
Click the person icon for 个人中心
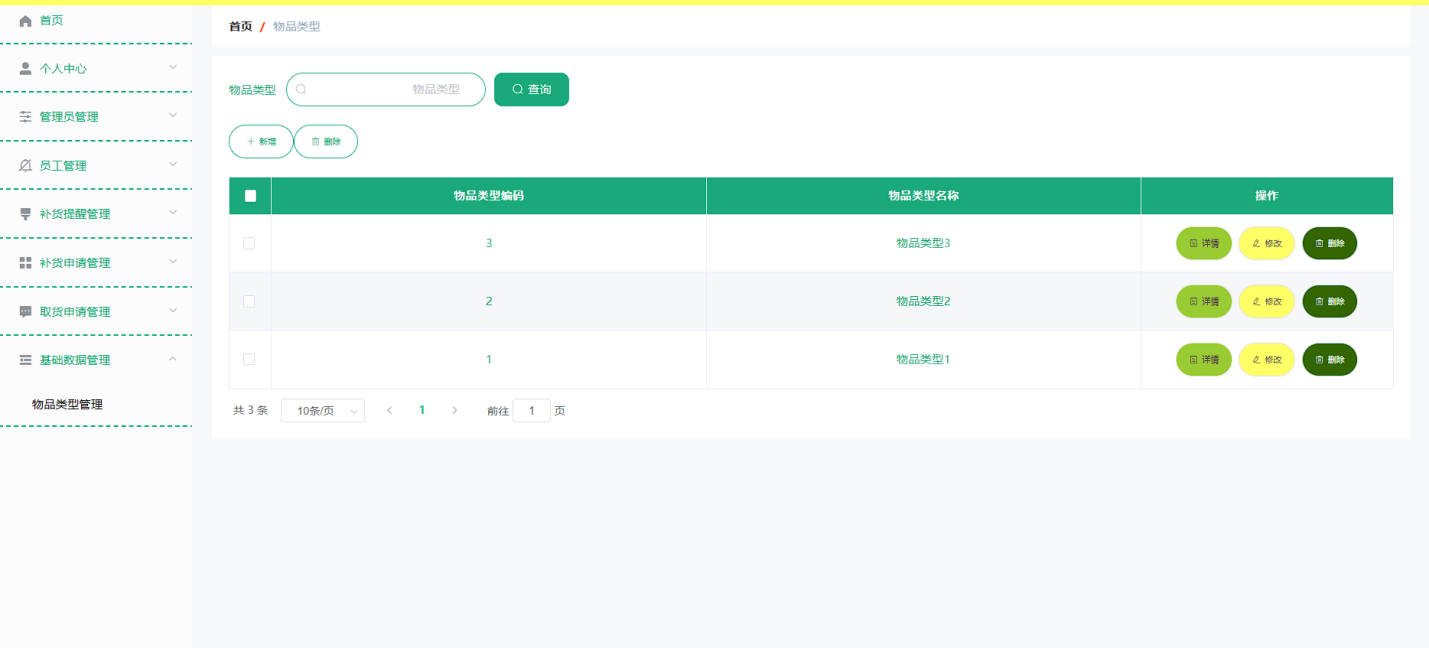click(26, 69)
